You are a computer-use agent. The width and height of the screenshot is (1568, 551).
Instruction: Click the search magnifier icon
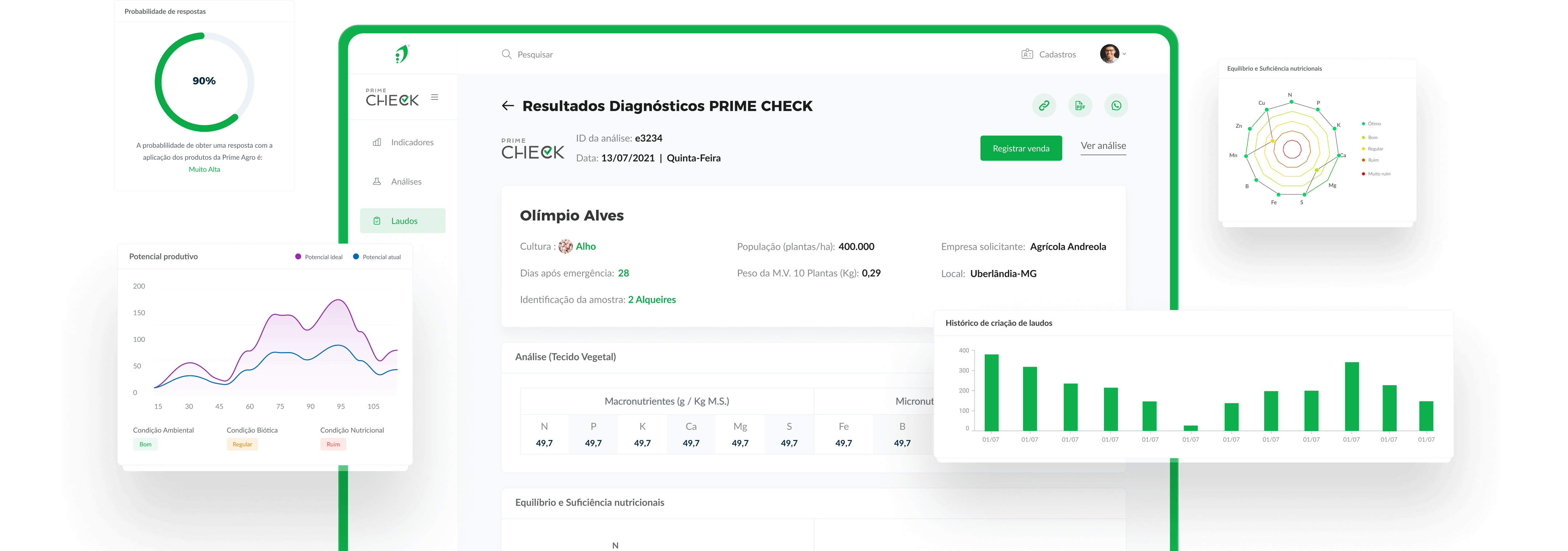point(506,54)
